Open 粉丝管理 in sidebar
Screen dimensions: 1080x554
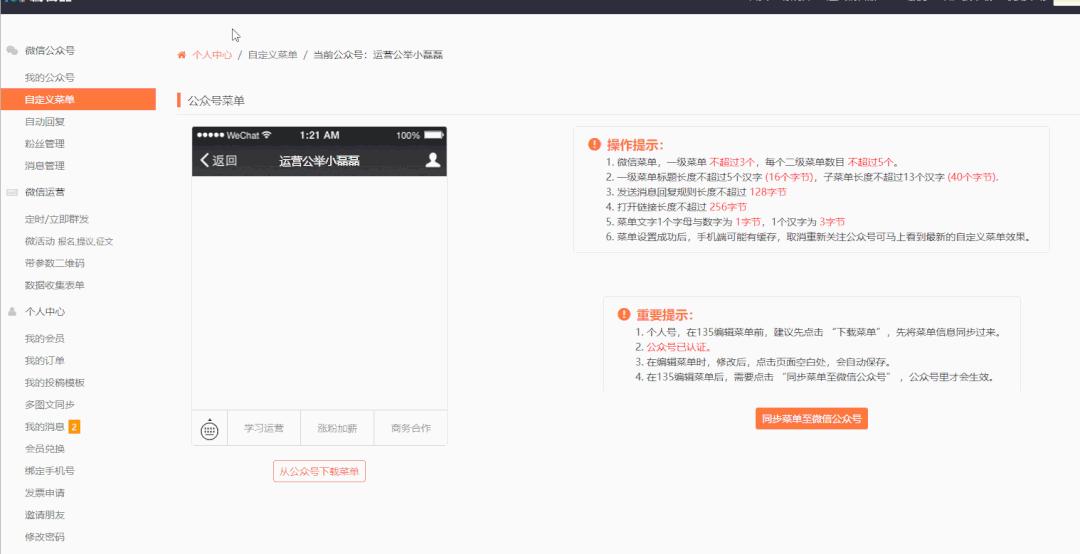point(45,143)
